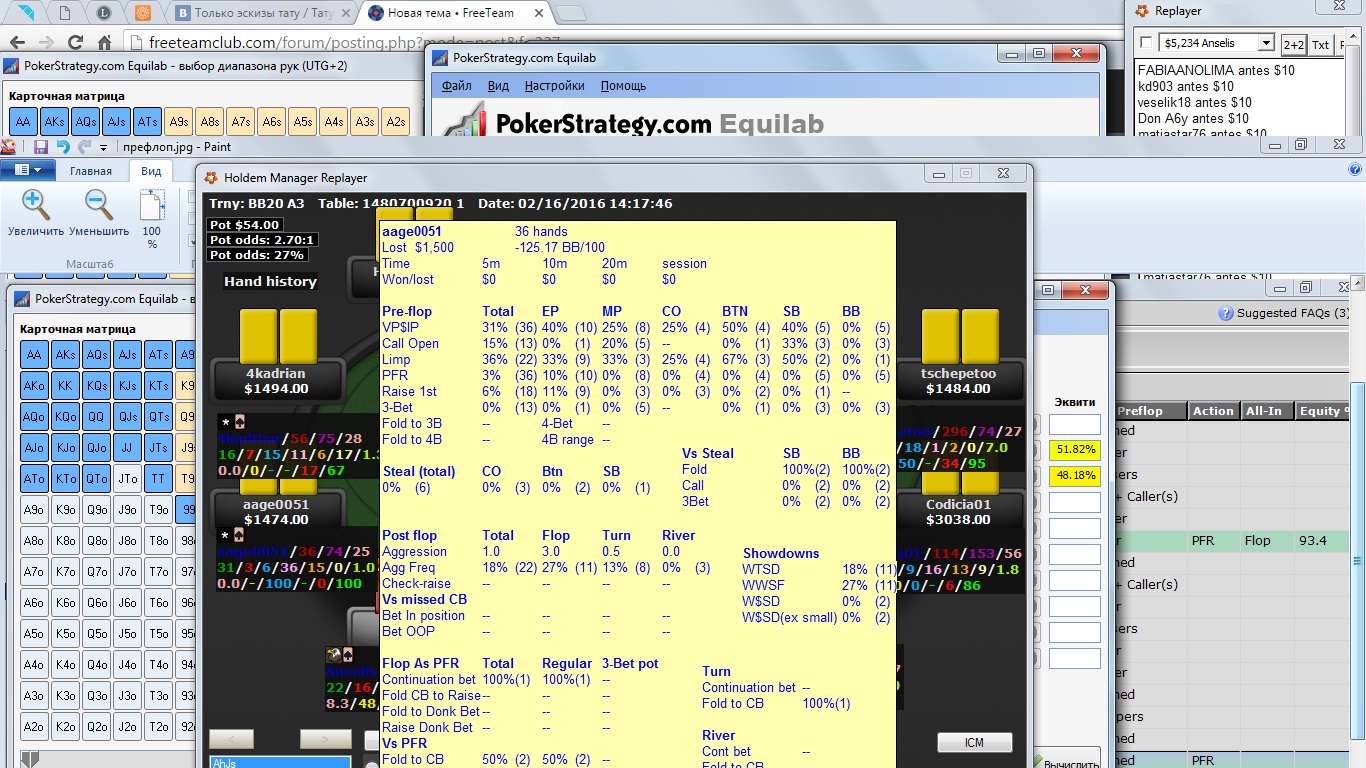Select AhJs entry in the hand list
This screenshot has width=1366, height=768.
[280, 762]
